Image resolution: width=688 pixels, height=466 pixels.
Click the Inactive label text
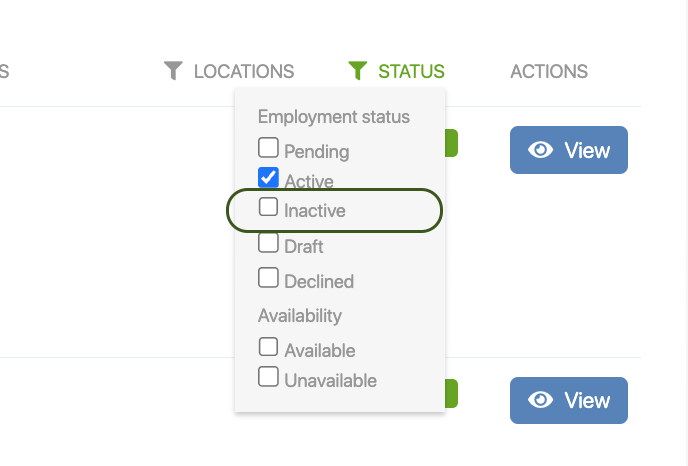pyautogui.click(x=315, y=211)
